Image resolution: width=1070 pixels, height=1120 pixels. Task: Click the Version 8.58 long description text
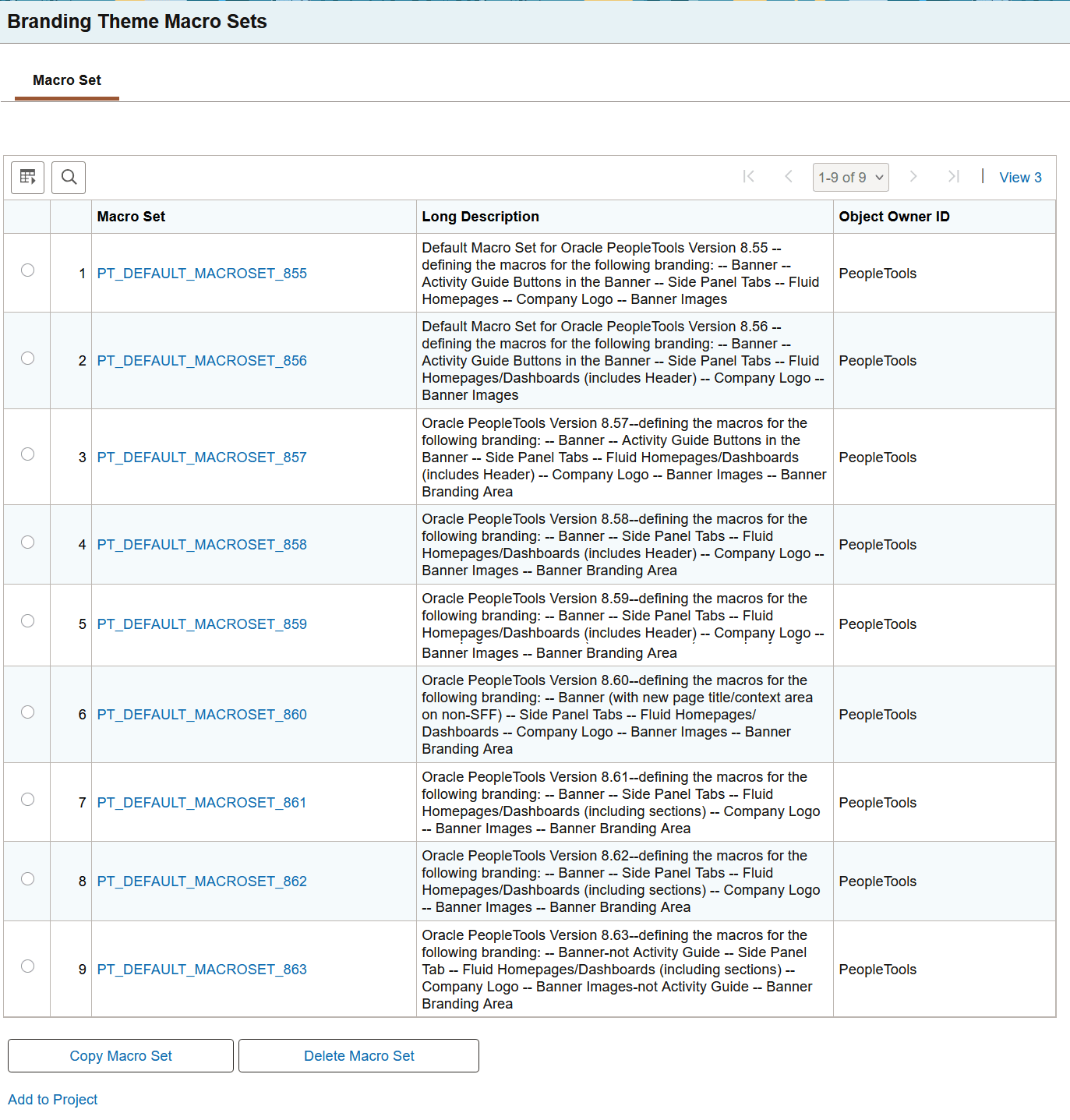[x=623, y=545]
